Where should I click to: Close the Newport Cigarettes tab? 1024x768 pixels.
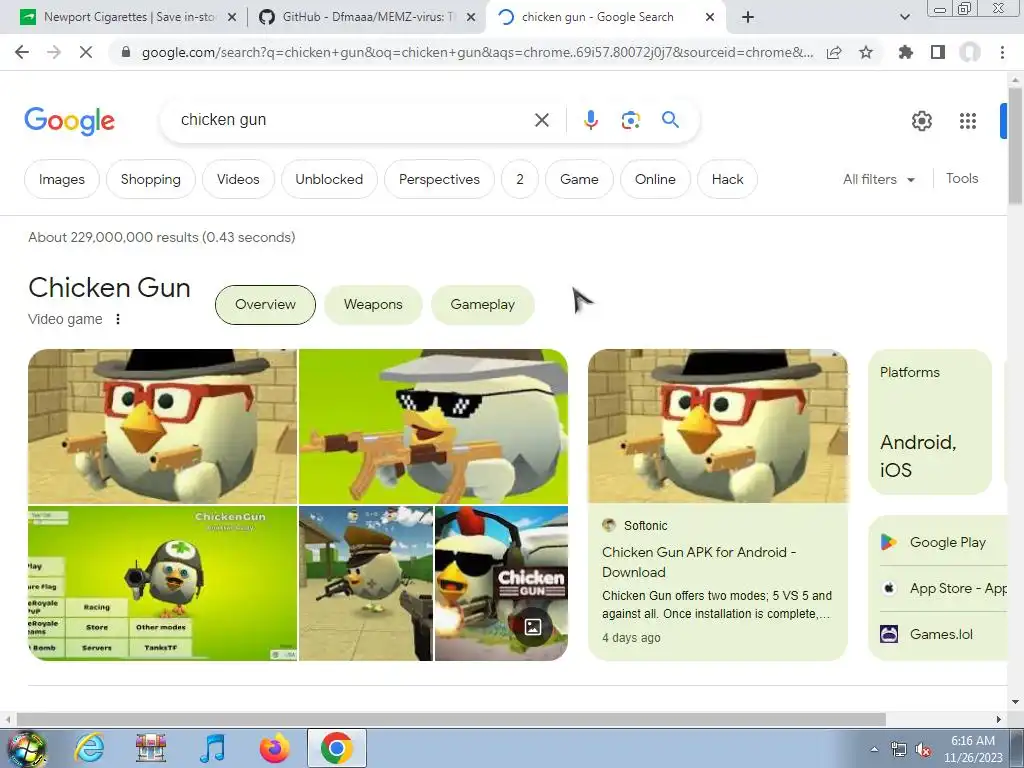232,18
